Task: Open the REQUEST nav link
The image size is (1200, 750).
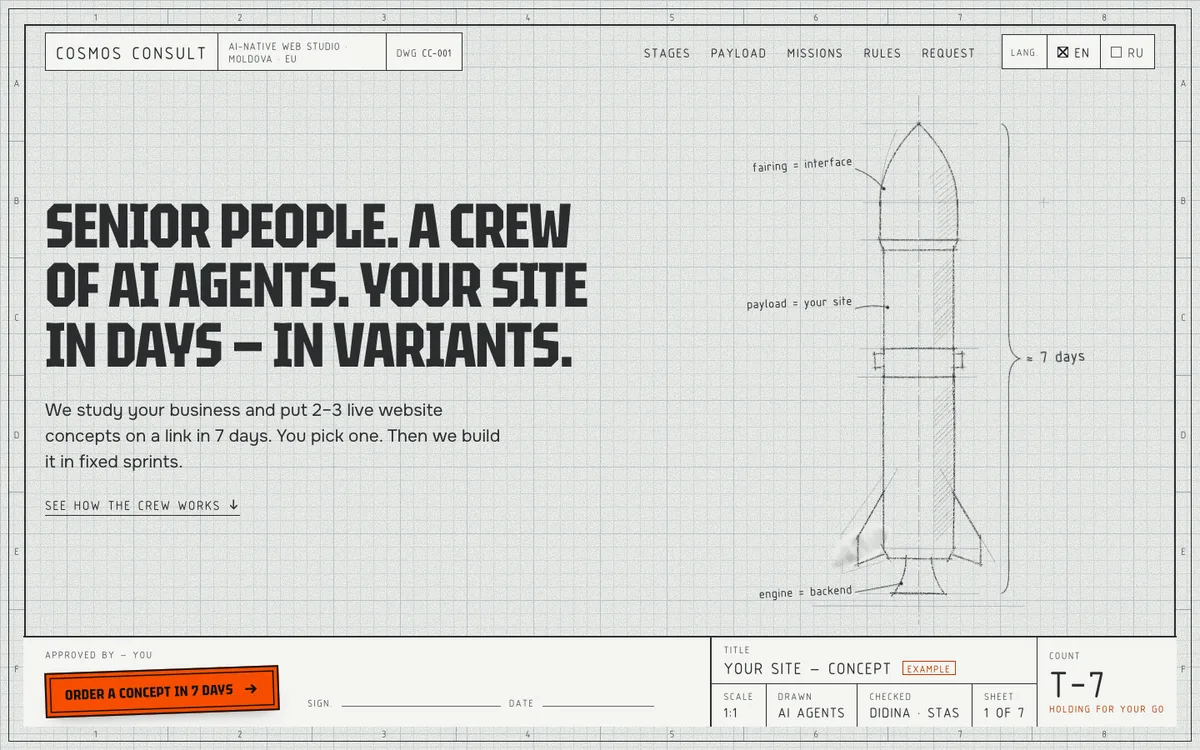Action: (x=948, y=53)
